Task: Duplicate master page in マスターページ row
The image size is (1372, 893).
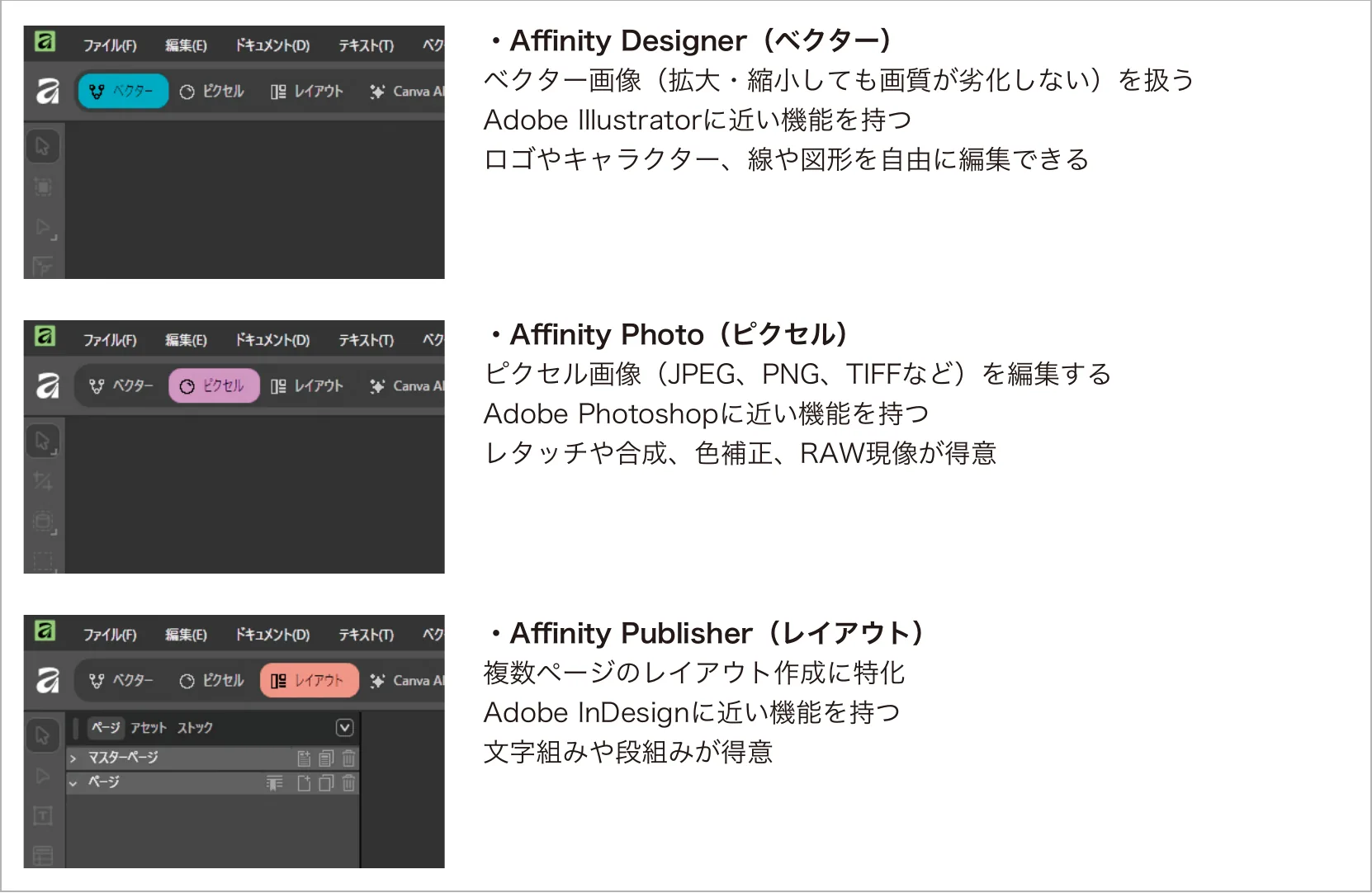Action: point(326,758)
